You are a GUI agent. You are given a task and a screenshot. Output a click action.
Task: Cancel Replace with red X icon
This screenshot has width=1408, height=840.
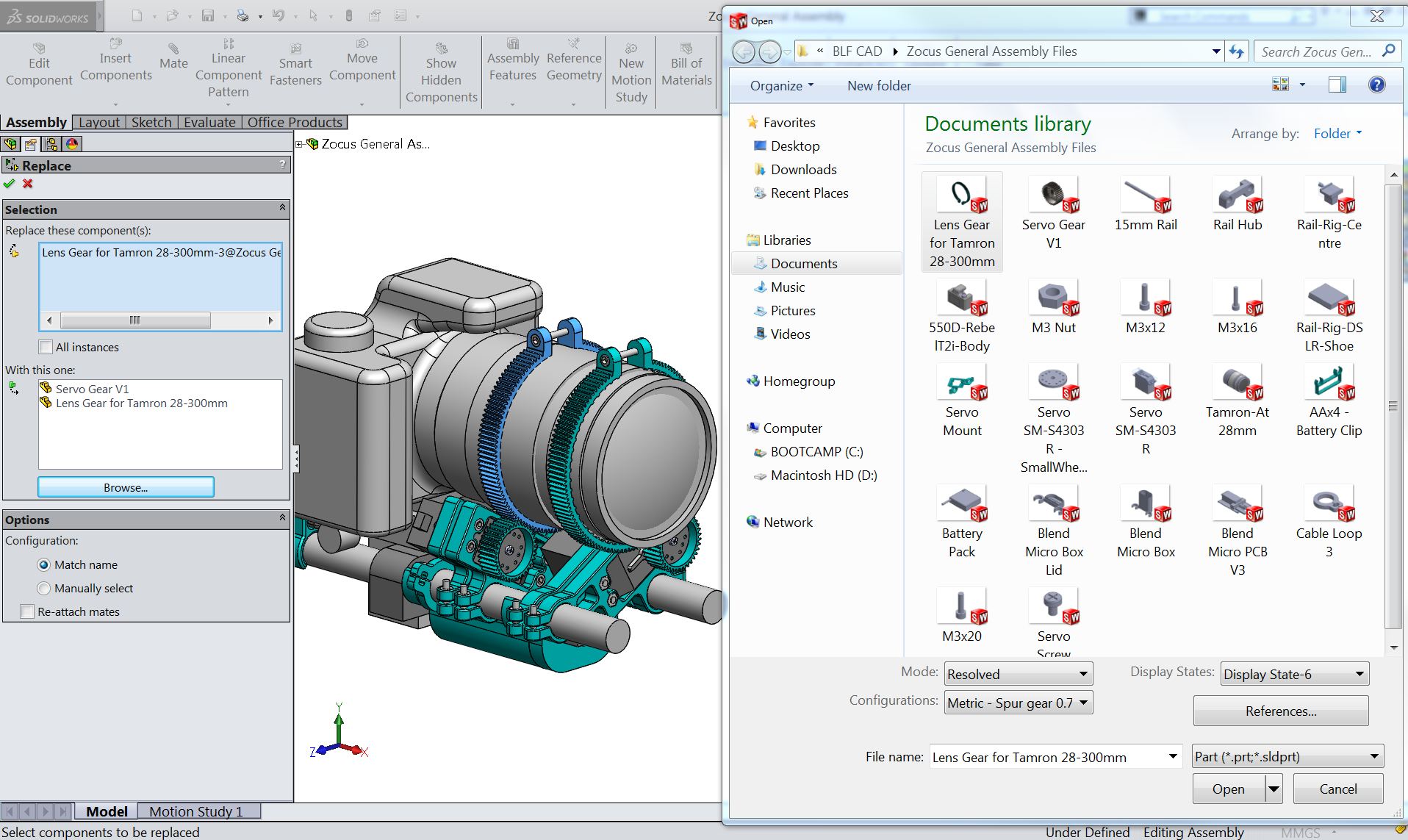[x=28, y=184]
